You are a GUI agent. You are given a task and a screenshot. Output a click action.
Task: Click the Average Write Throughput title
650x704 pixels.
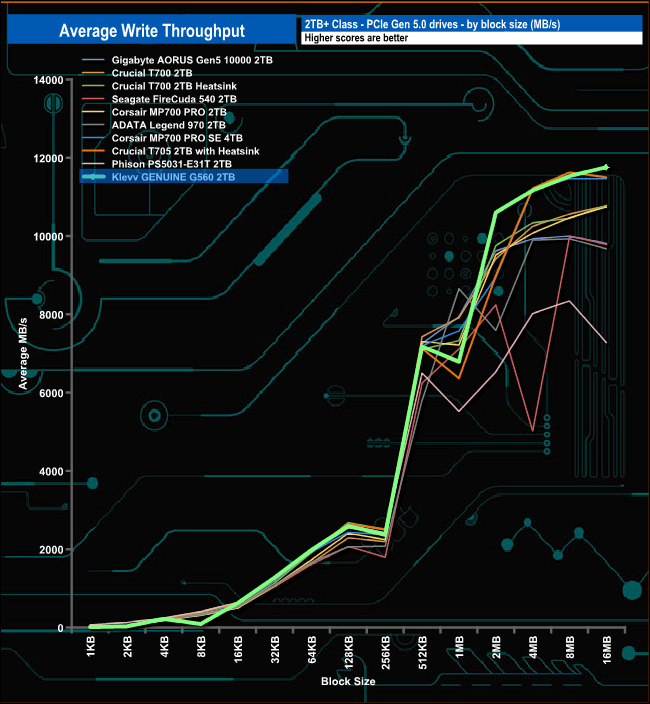click(152, 31)
